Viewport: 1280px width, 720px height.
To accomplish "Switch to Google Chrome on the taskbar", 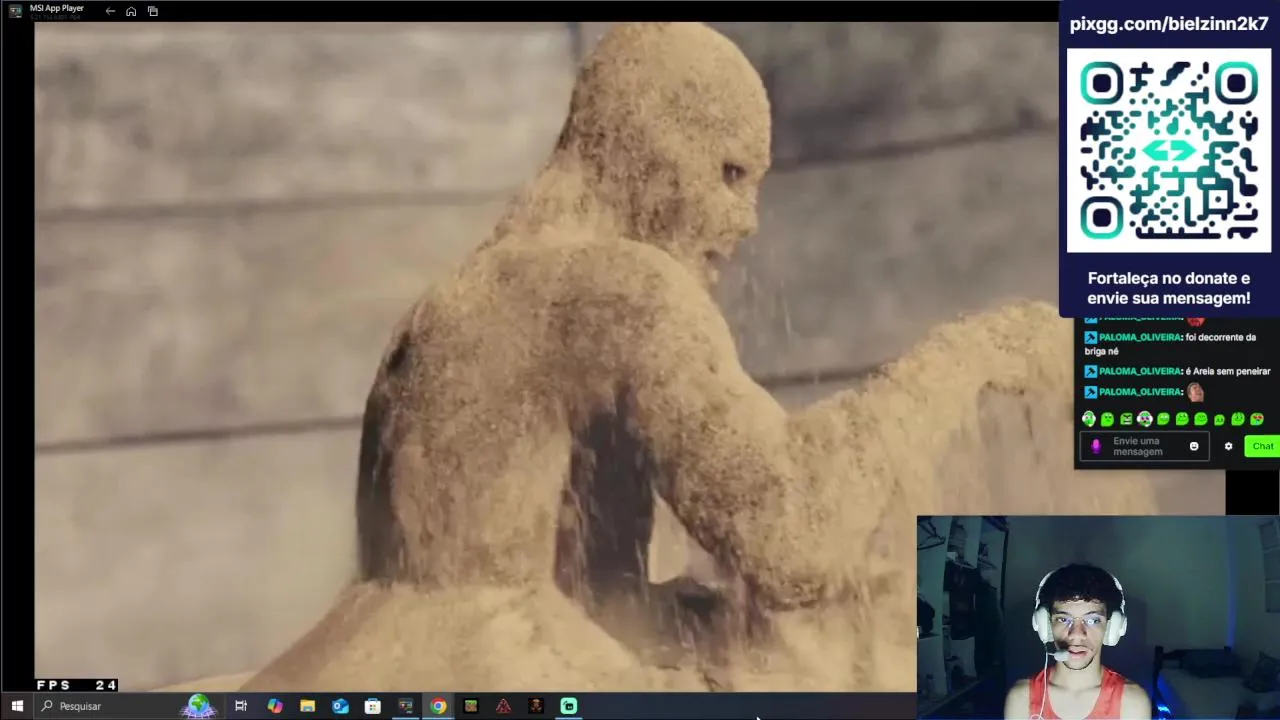I will [438, 706].
